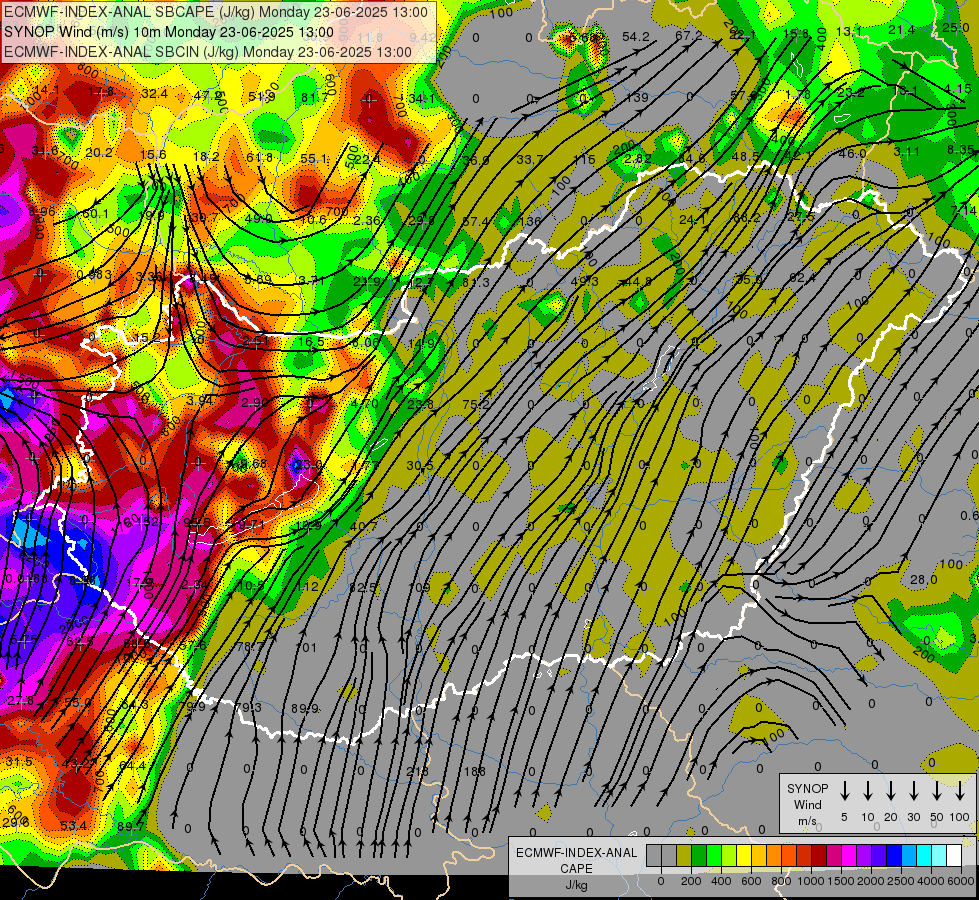Pick the dark red swatch after 1000 tick
979x900 pixels.
point(820,856)
